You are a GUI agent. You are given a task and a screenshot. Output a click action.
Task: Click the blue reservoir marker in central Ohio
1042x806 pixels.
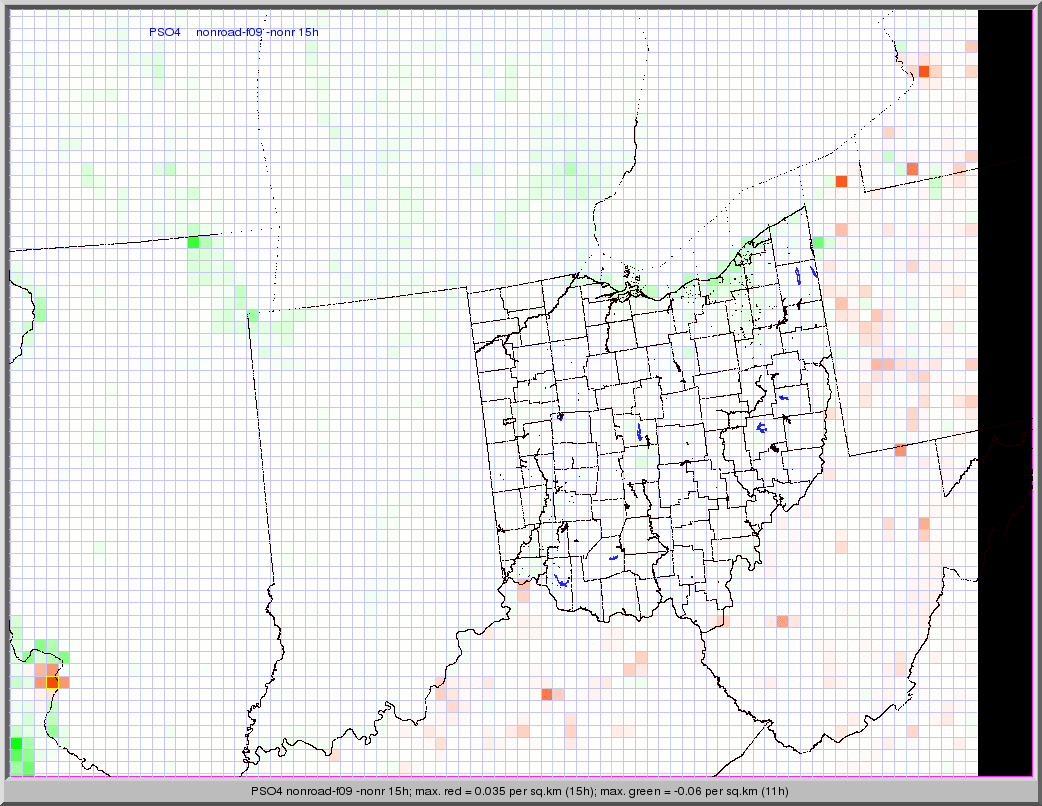point(639,432)
